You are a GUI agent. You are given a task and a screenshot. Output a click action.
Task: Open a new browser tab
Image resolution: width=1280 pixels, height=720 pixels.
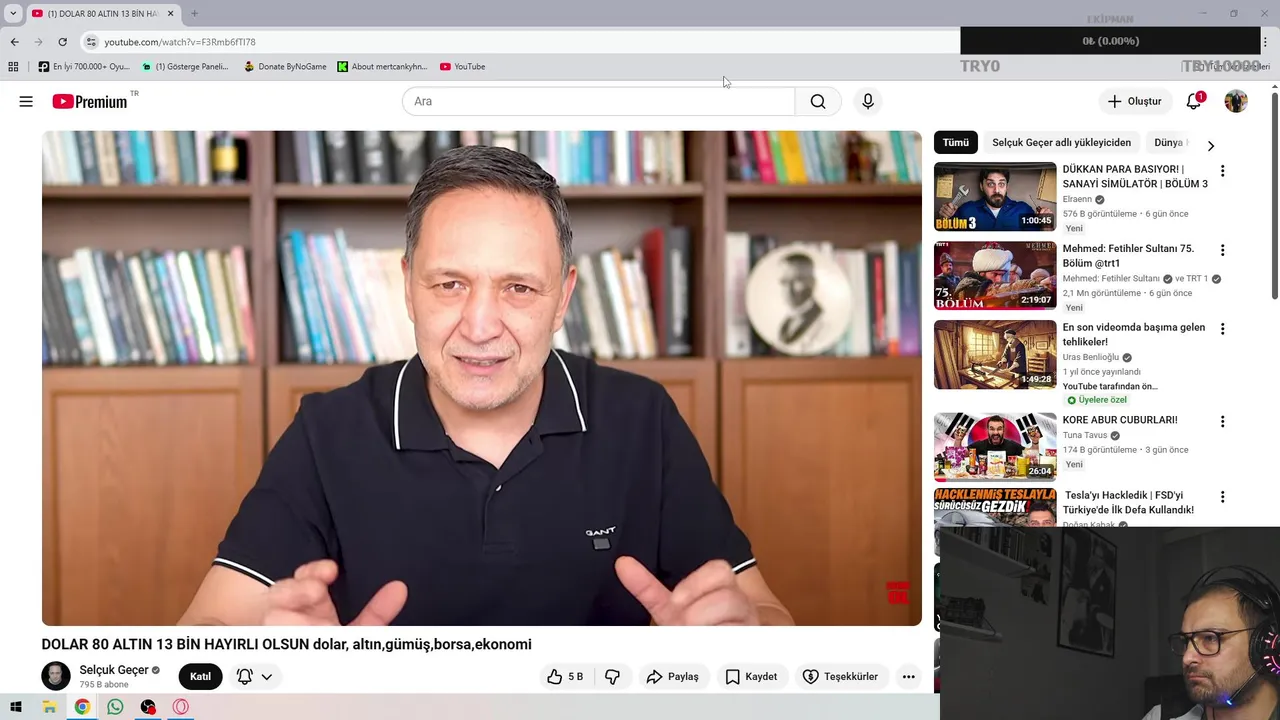[x=194, y=13]
